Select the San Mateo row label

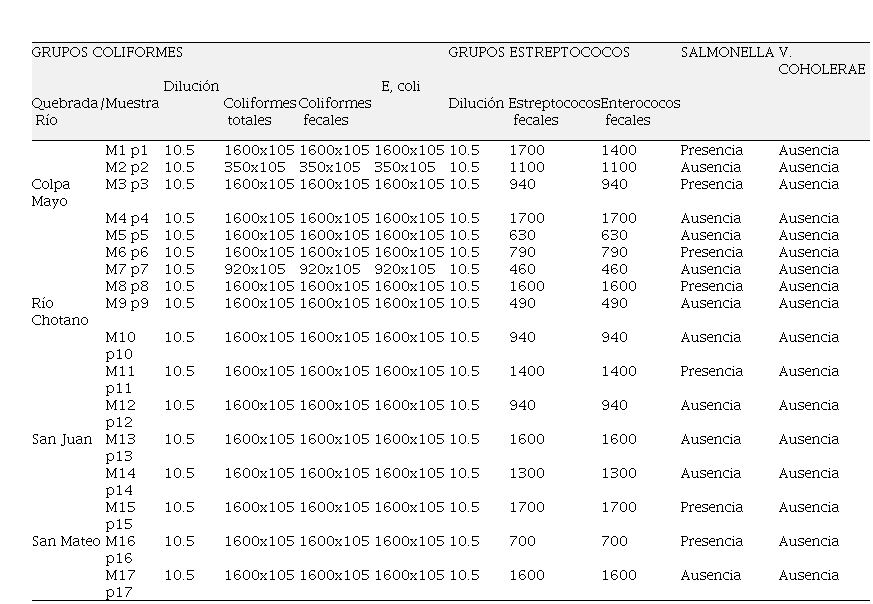click(65, 541)
